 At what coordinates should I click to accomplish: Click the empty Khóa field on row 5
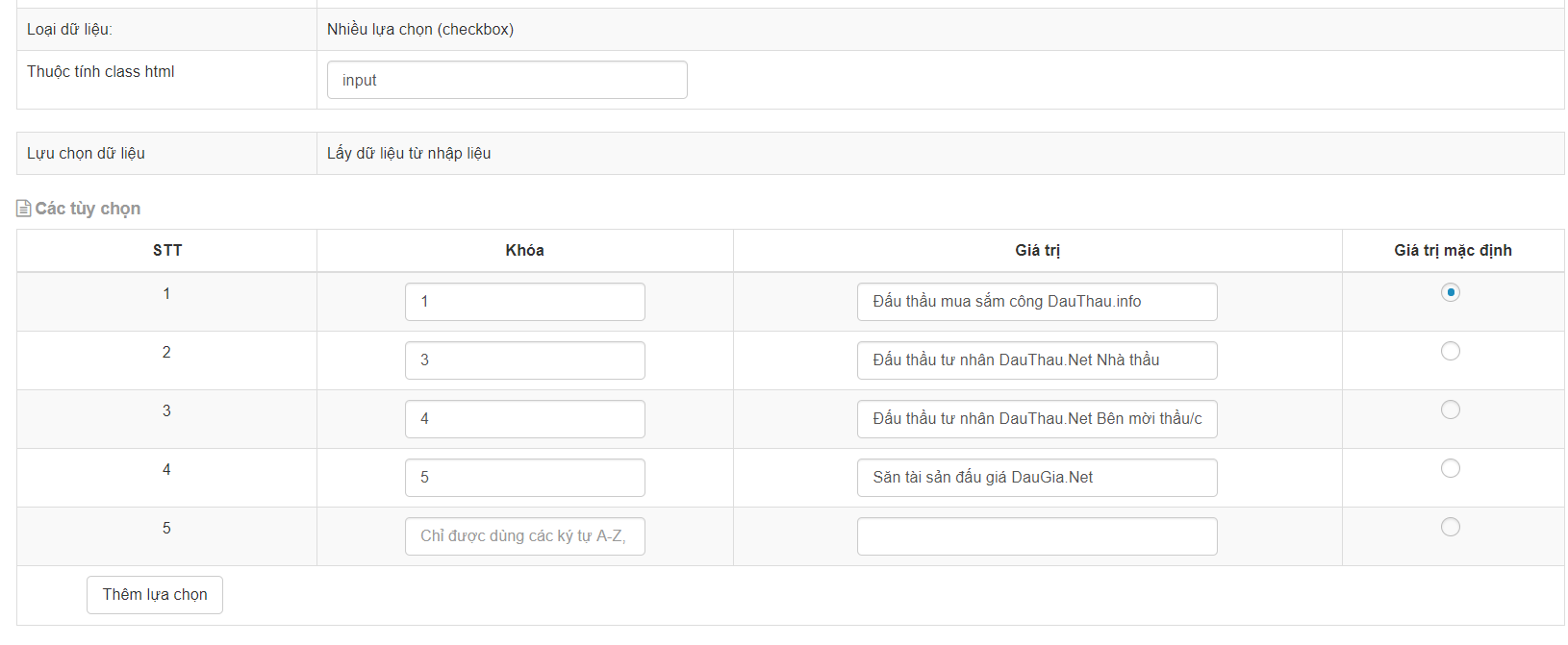524,535
